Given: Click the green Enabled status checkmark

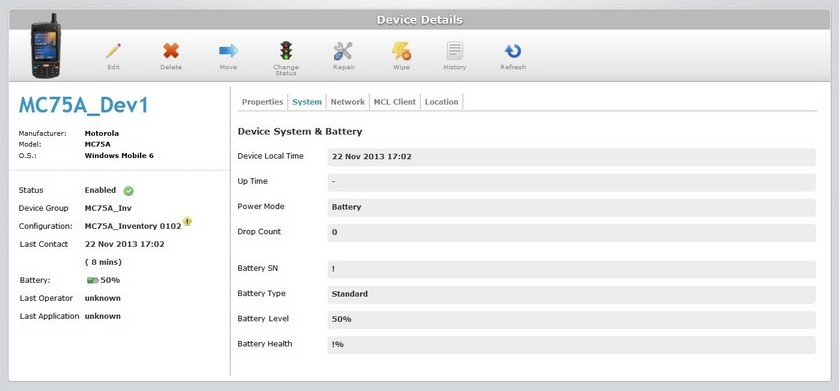Looking at the screenshot, I should tap(129, 191).
